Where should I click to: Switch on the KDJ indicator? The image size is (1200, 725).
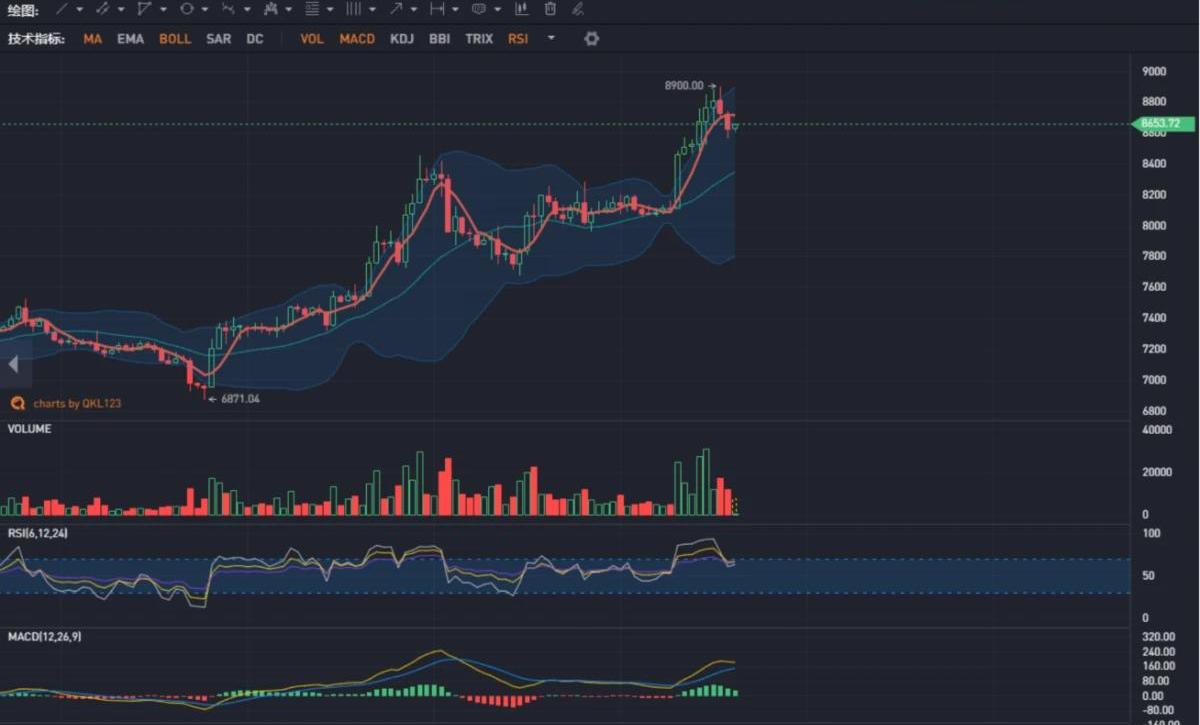402,39
